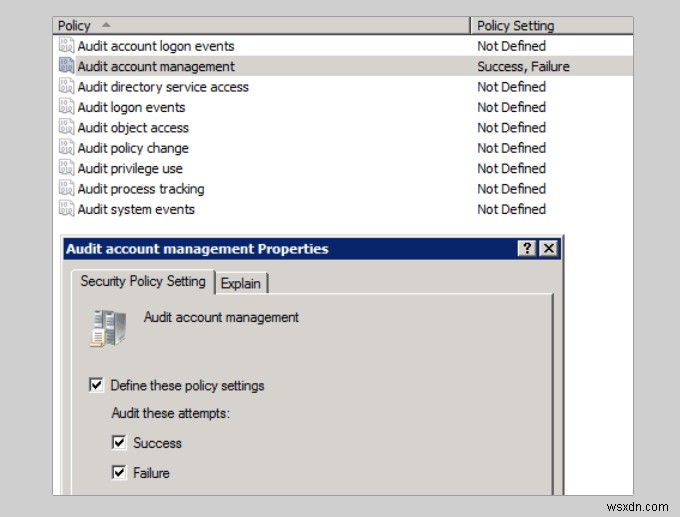Select the Audit privilege use row

(x=343, y=168)
